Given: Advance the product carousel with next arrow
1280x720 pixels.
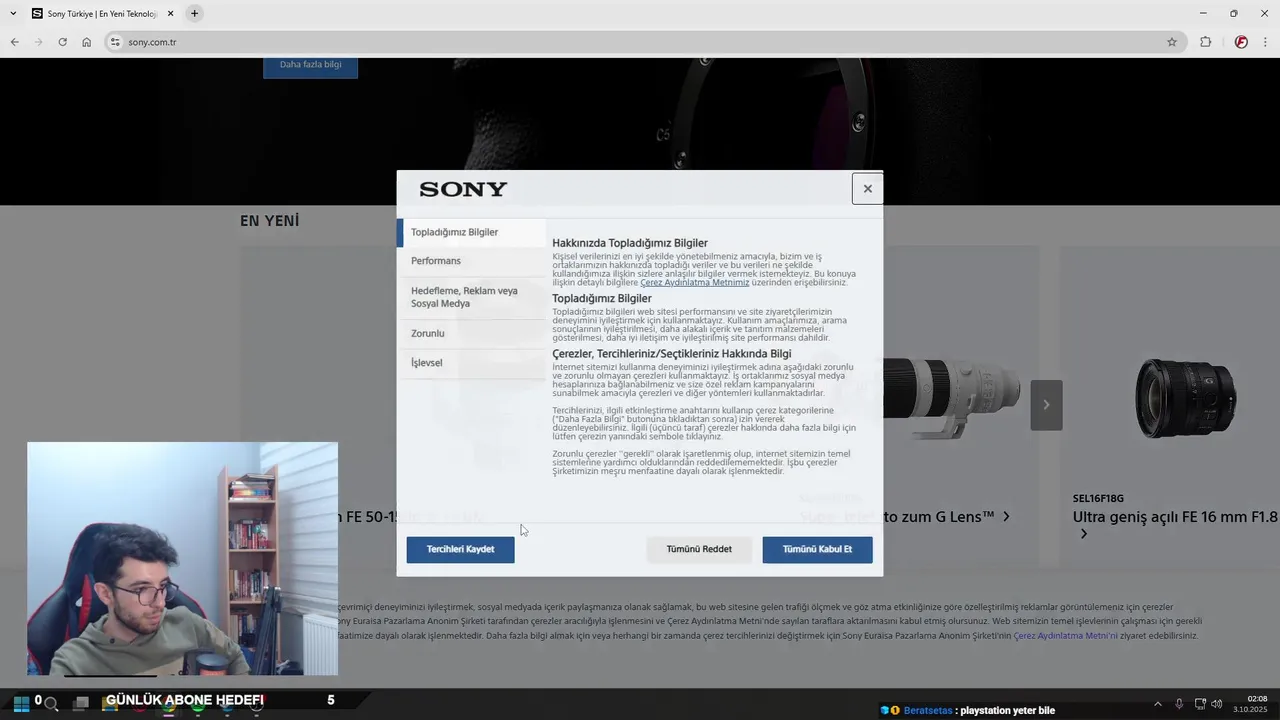Looking at the screenshot, I should click(1046, 405).
